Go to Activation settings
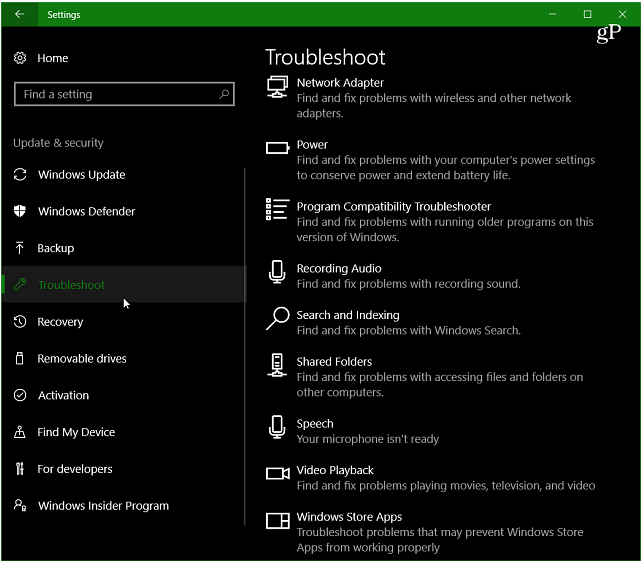The height and width of the screenshot is (561, 642). click(123, 396)
